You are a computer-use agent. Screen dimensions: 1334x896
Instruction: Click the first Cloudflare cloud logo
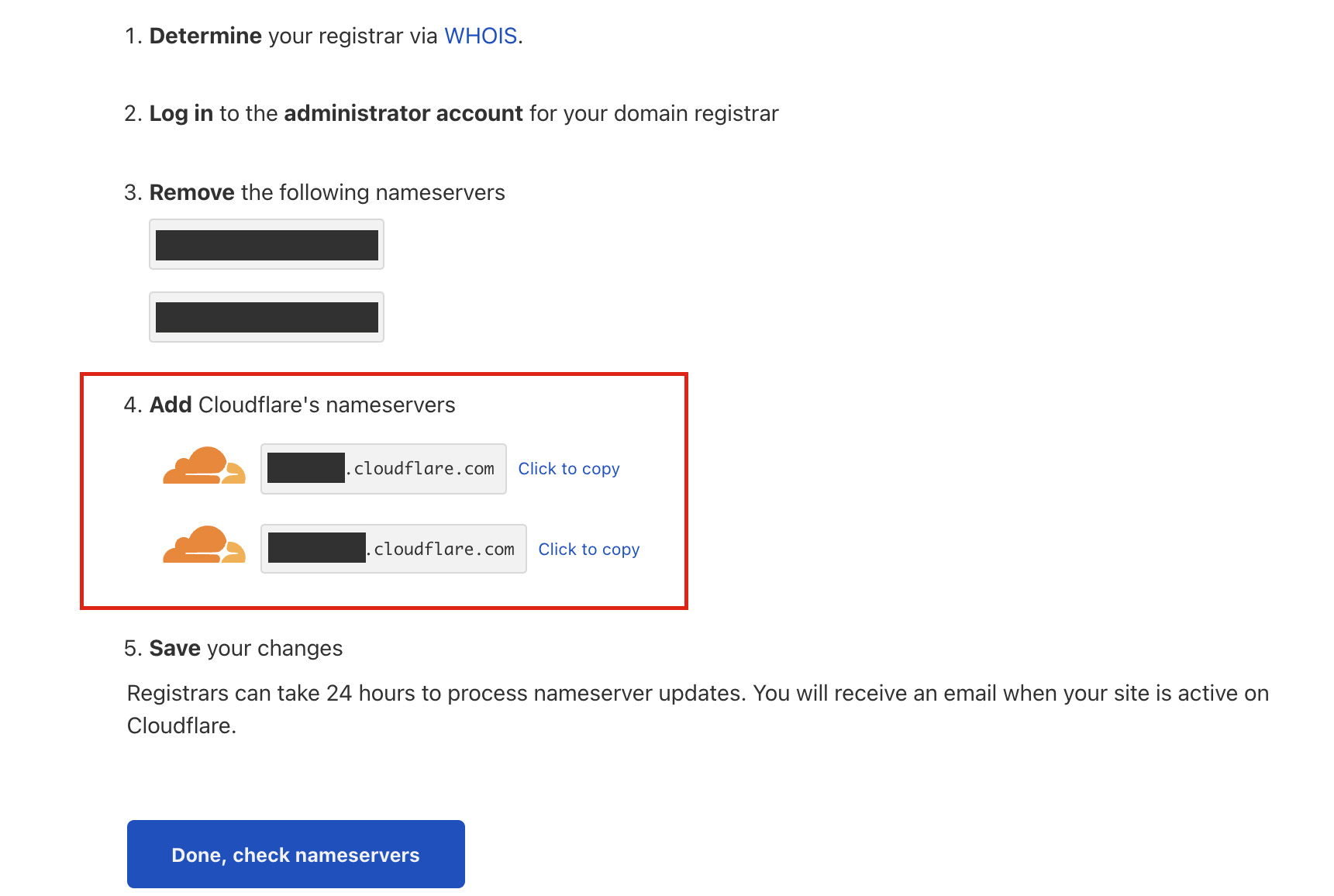coord(205,466)
